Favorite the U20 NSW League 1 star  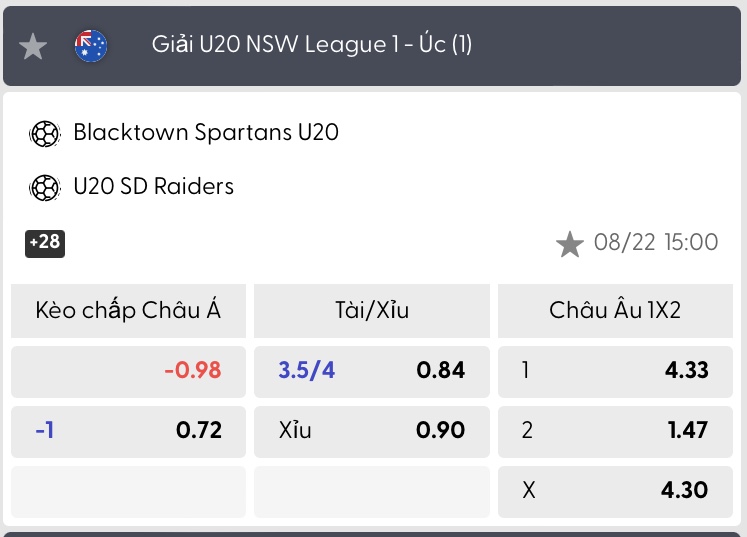pos(33,46)
